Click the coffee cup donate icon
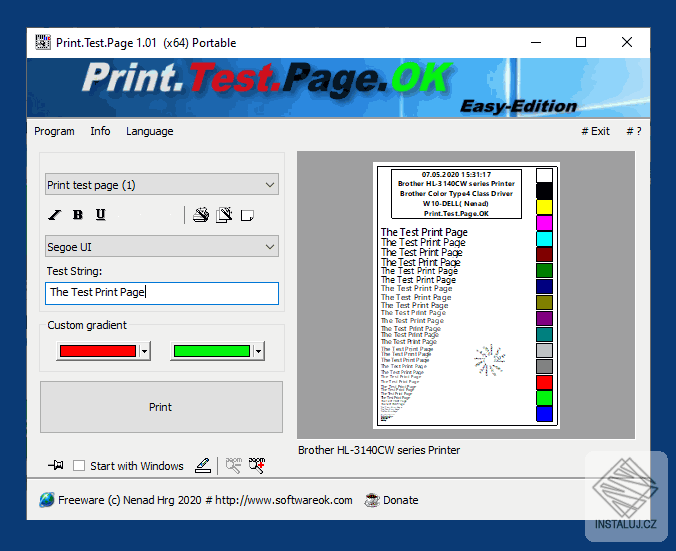676x551 pixels. coord(372,500)
